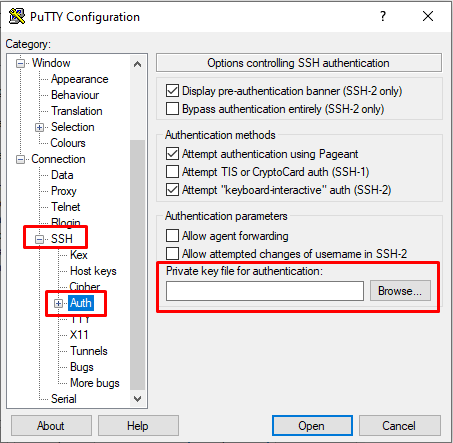Toggle Display pre-authentication banner checkbox
Viewport: 453px width, 443px height.
click(172, 91)
